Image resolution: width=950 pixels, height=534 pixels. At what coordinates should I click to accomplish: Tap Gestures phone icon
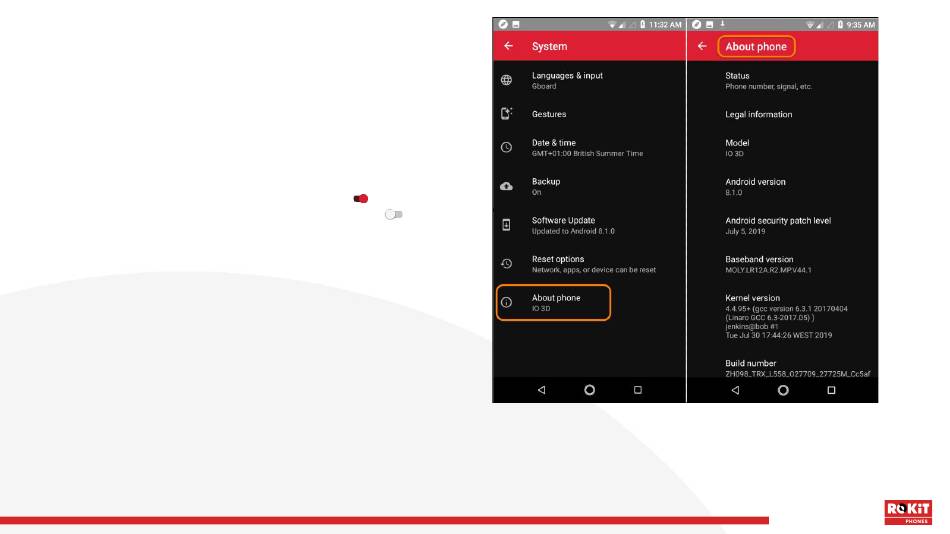507,113
